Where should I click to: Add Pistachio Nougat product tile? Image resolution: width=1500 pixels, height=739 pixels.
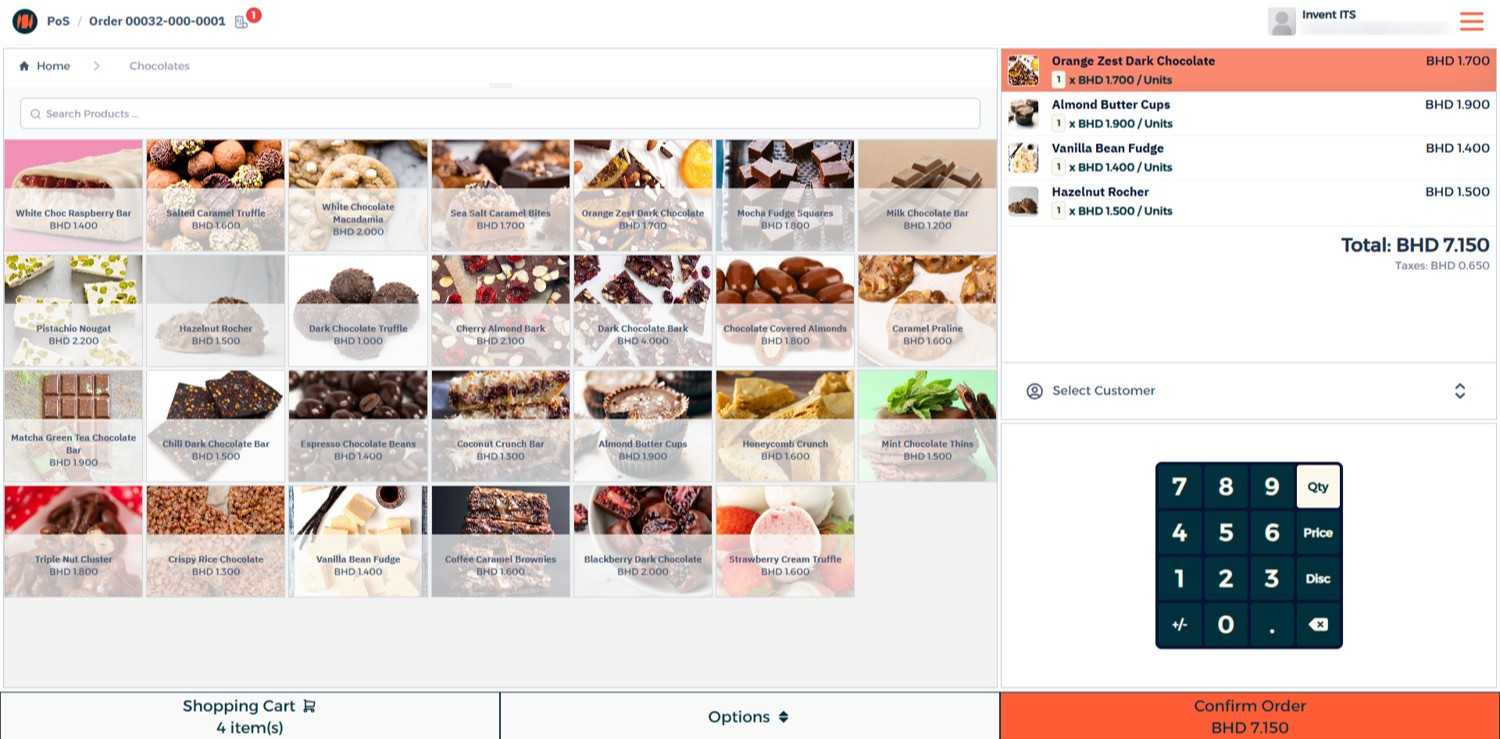coord(74,311)
